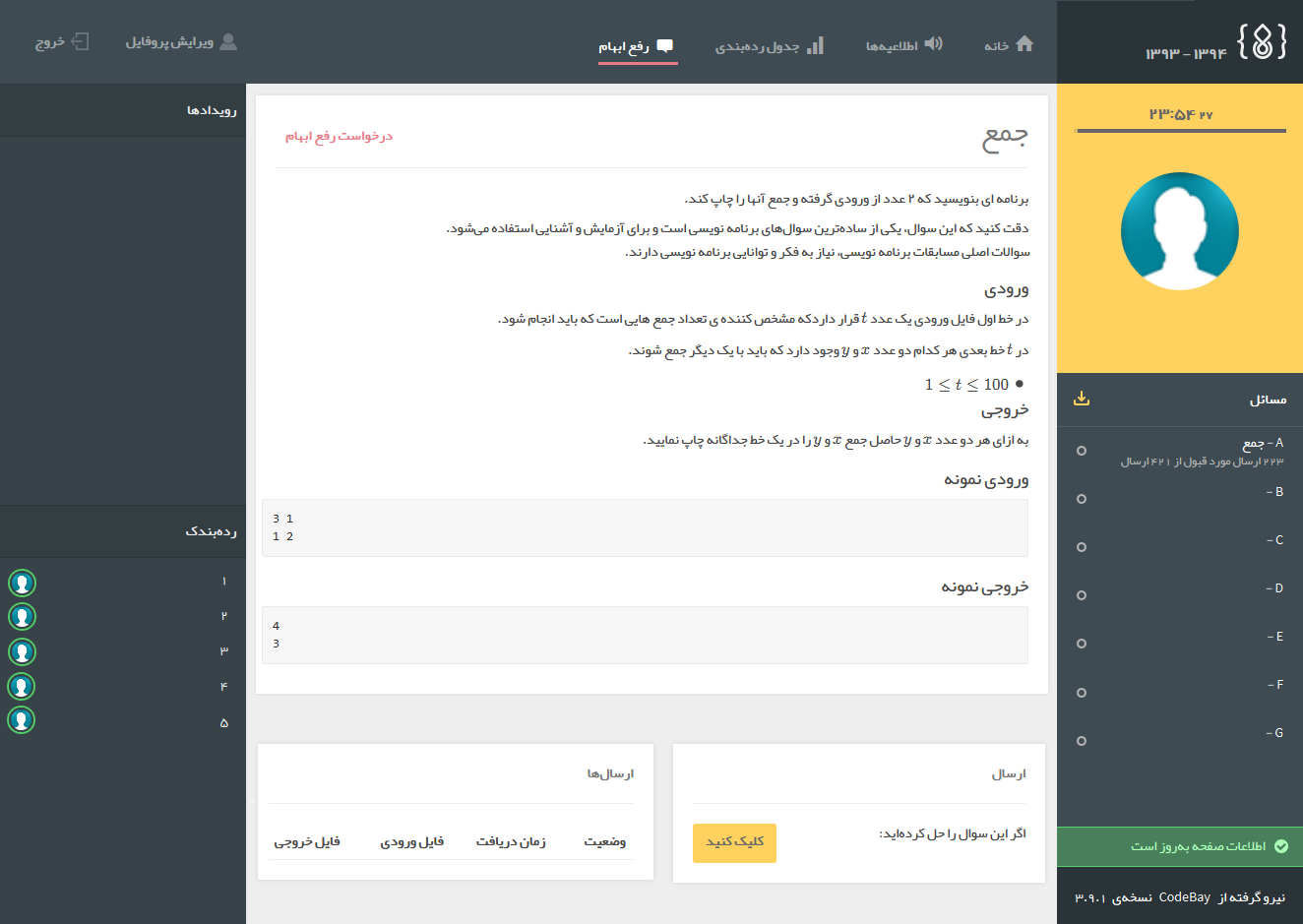1303x924 pixels.
Task: Select the status circle for problem G
Action: (1082, 741)
